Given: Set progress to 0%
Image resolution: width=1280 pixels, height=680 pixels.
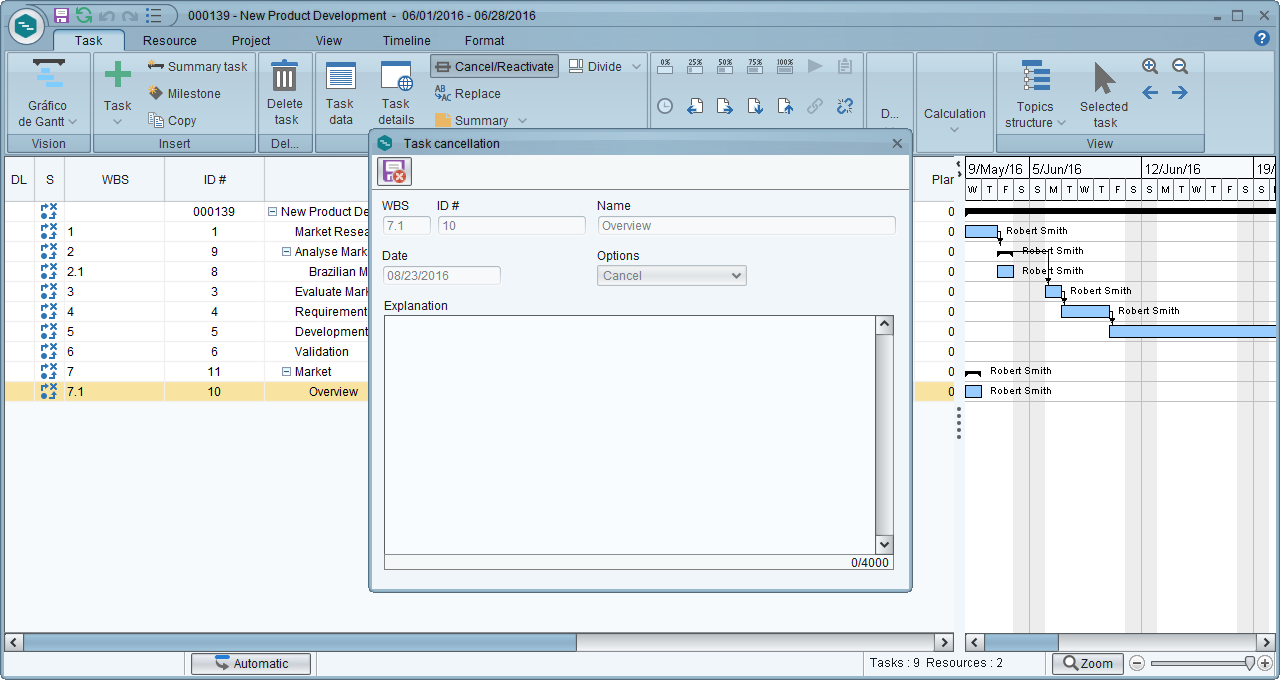Looking at the screenshot, I should coord(665,66).
